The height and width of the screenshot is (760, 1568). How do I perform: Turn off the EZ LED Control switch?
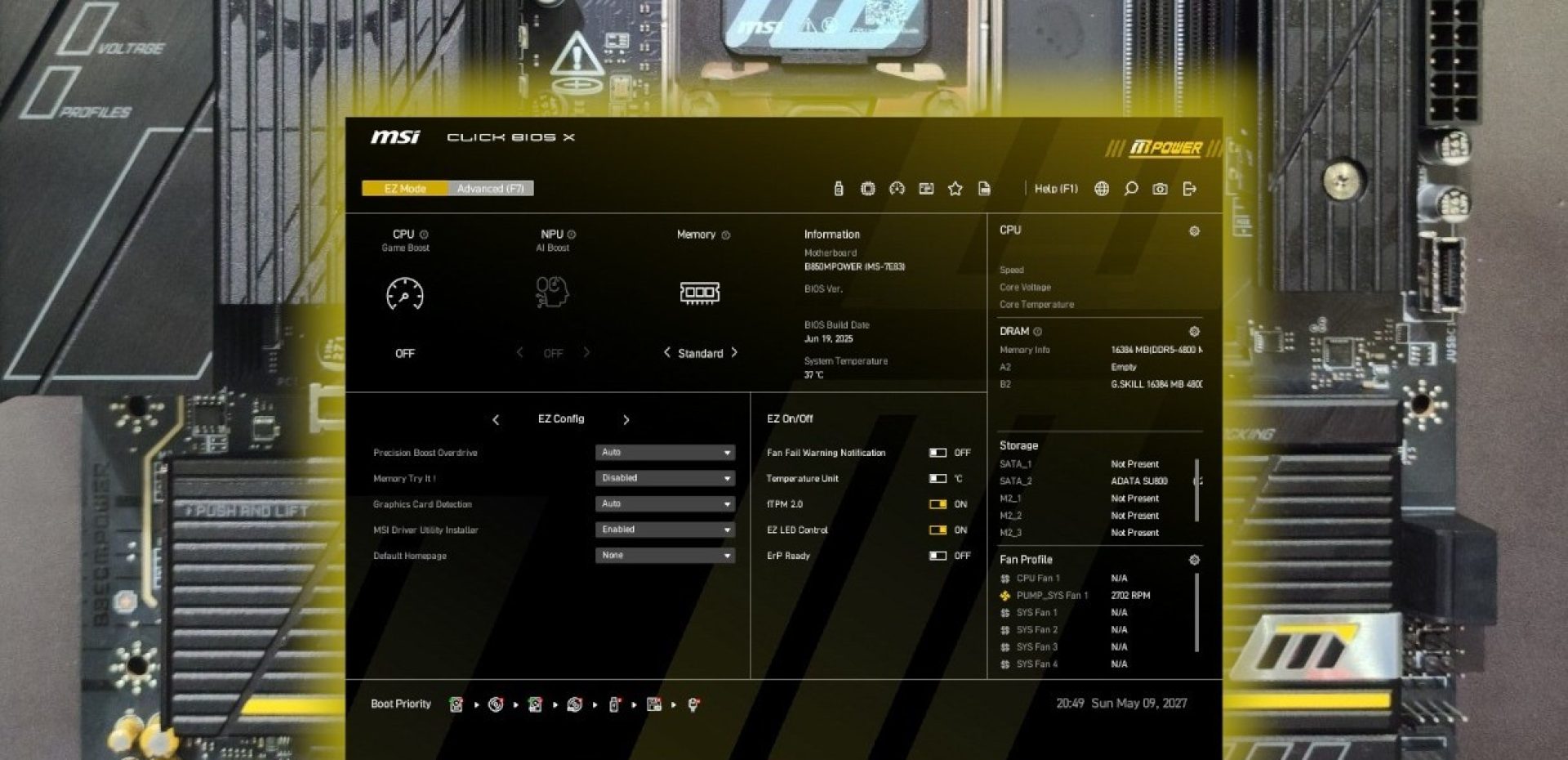[x=938, y=530]
